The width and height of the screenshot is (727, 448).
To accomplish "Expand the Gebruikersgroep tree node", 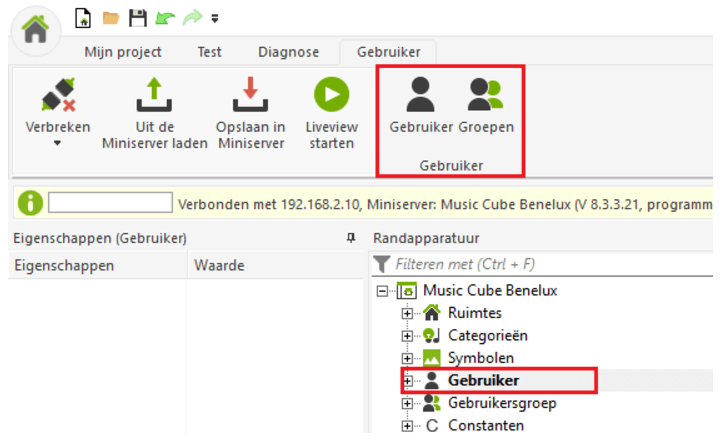I will [408, 403].
